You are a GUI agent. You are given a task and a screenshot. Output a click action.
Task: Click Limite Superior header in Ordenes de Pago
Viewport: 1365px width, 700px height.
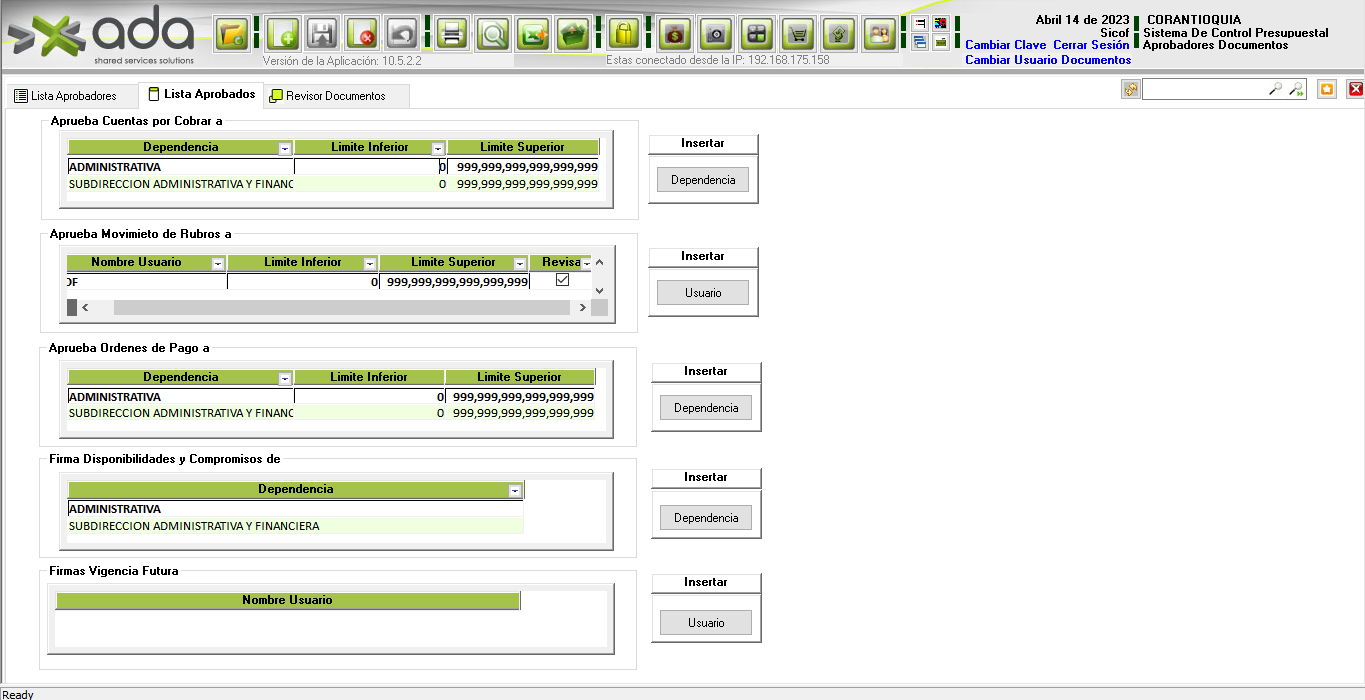[519, 377]
